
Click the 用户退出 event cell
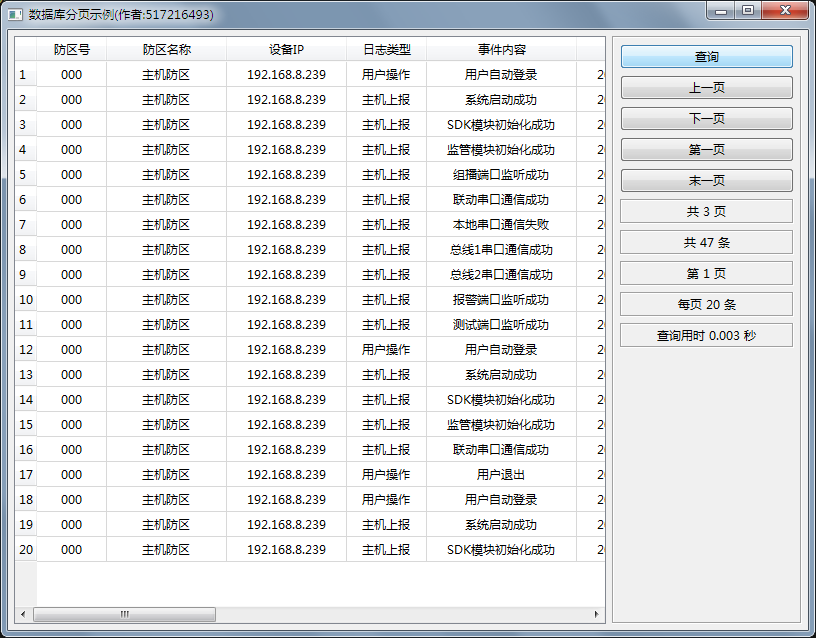(501, 474)
